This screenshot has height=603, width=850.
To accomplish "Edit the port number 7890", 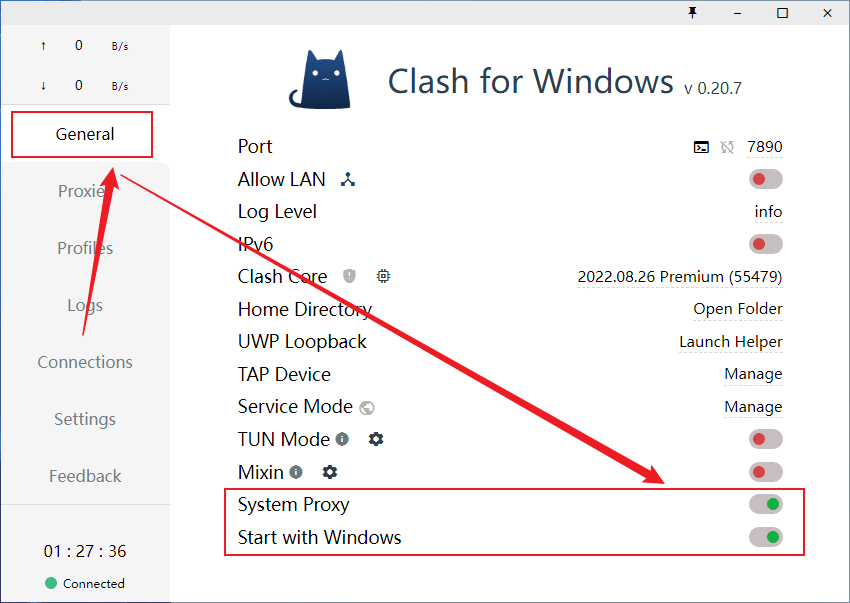I will tap(764, 146).
